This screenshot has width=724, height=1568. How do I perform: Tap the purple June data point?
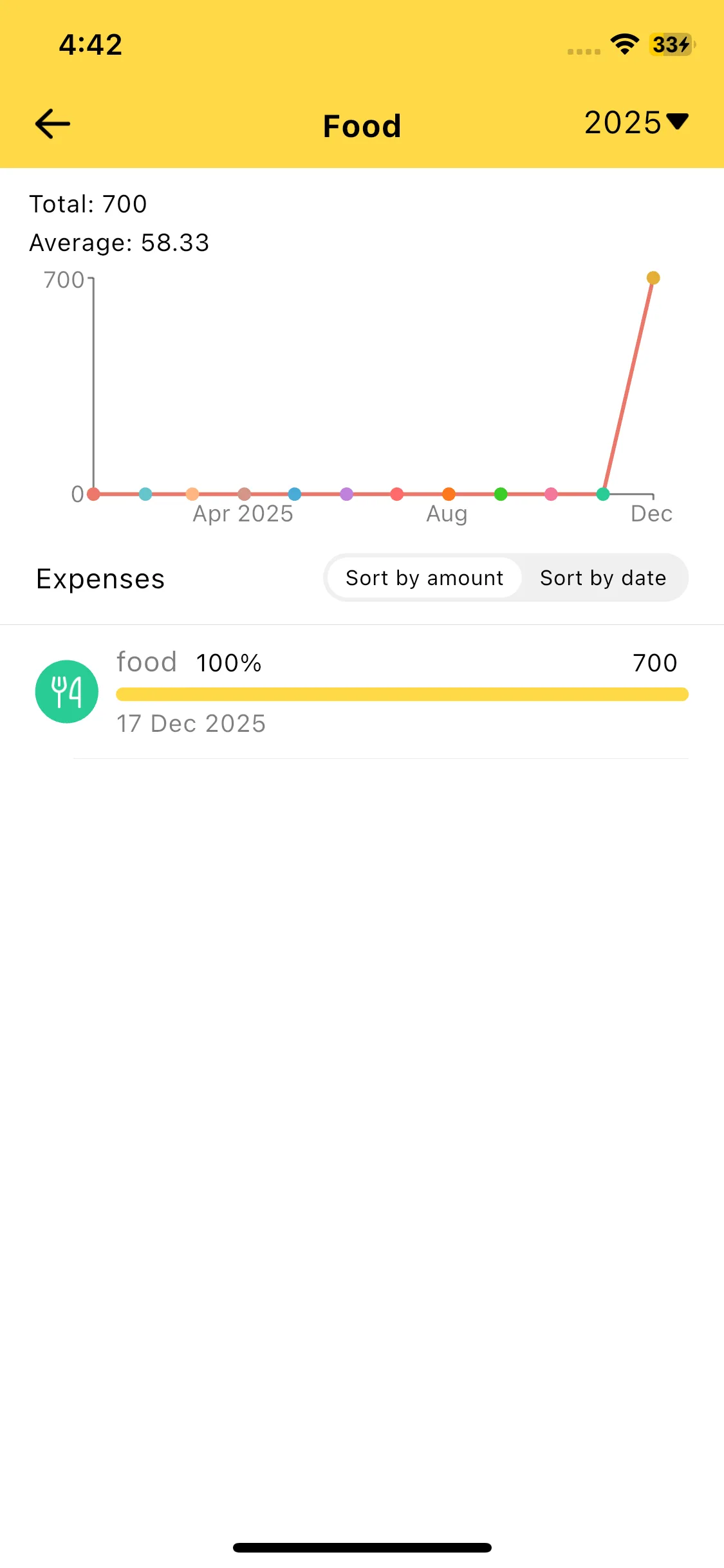346,494
